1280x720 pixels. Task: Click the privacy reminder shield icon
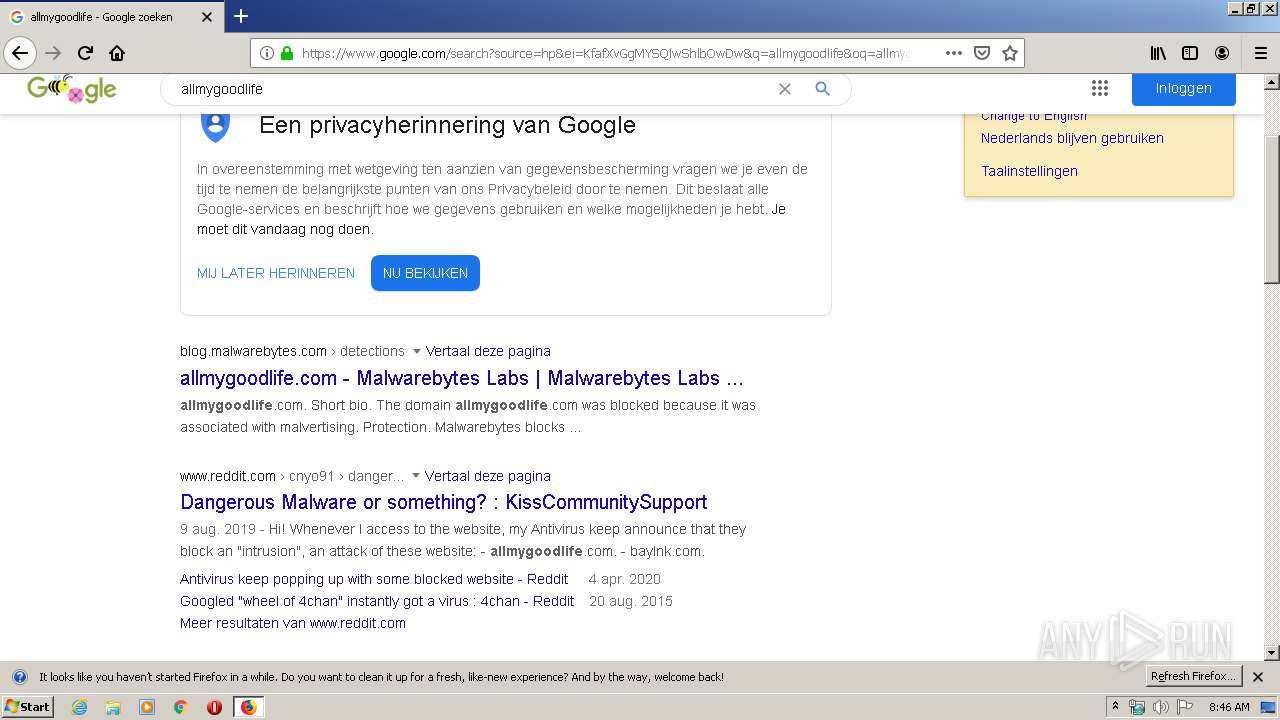point(215,126)
